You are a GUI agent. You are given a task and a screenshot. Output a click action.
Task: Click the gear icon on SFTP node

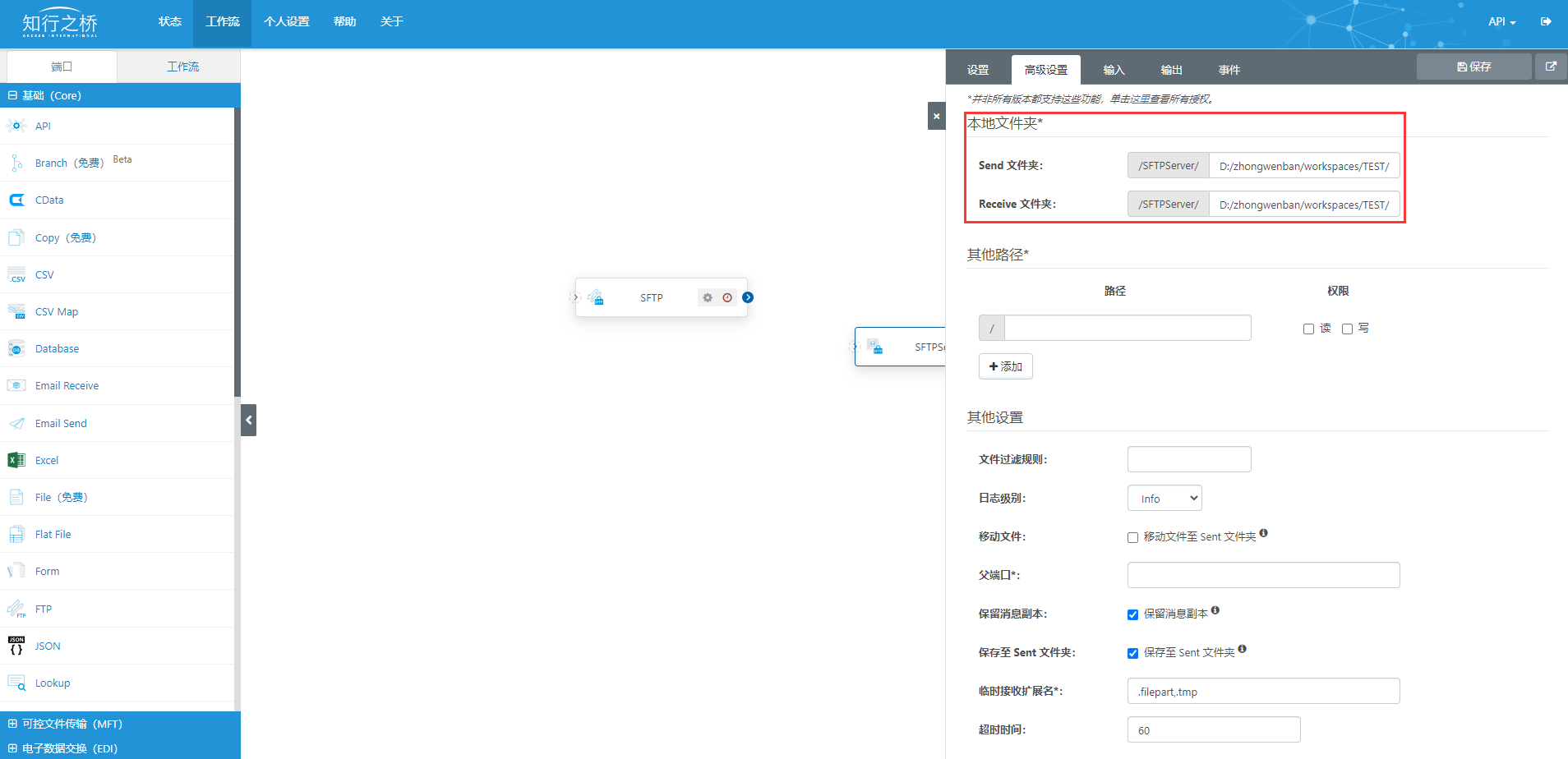pyautogui.click(x=707, y=297)
